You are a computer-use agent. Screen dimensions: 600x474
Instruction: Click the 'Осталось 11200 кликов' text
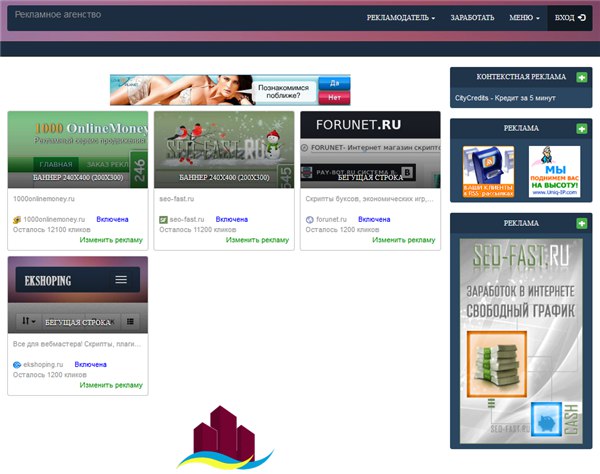click(x=197, y=230)
